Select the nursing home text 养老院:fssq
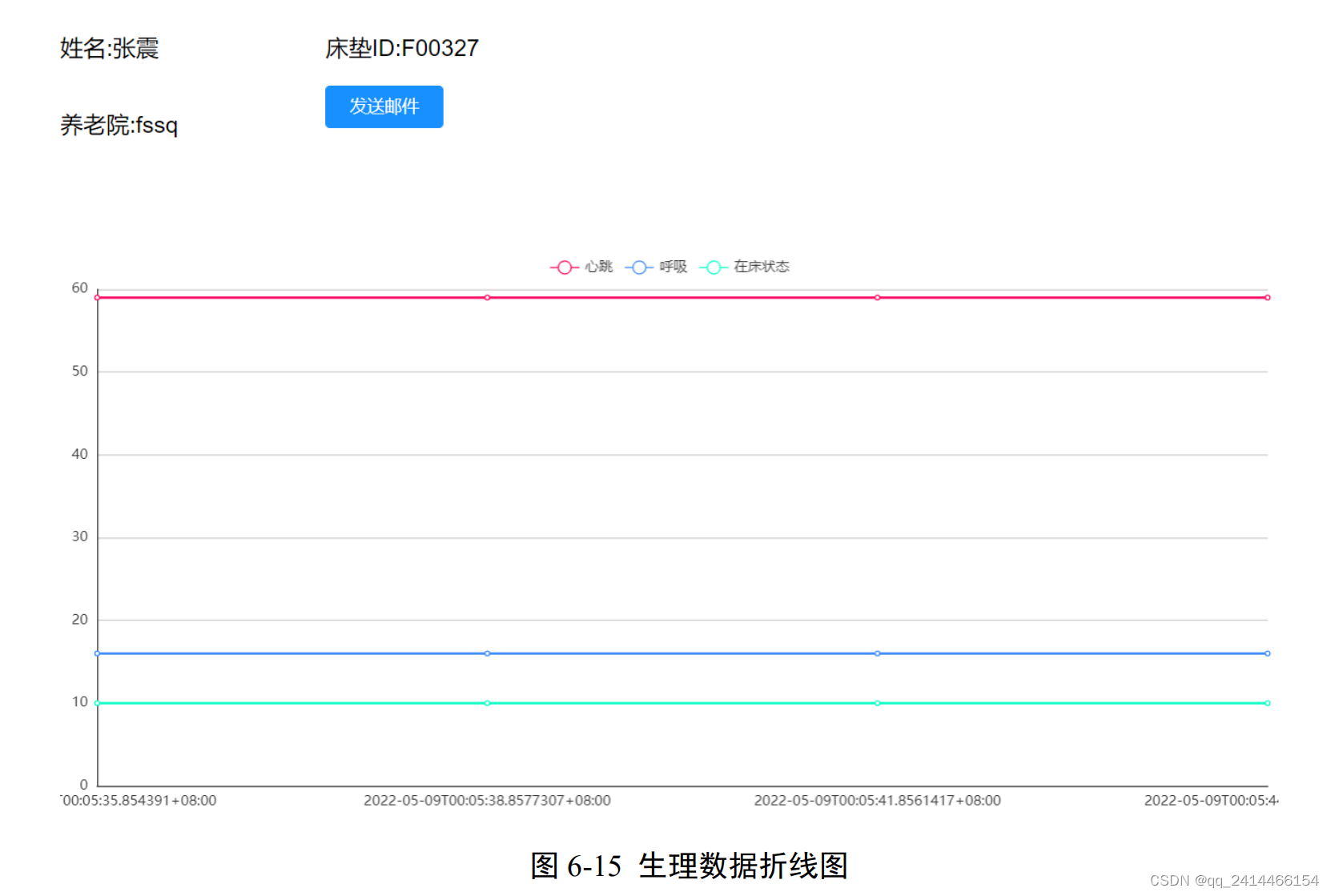This screenshot has height=896, width=1331. (119, 126)
